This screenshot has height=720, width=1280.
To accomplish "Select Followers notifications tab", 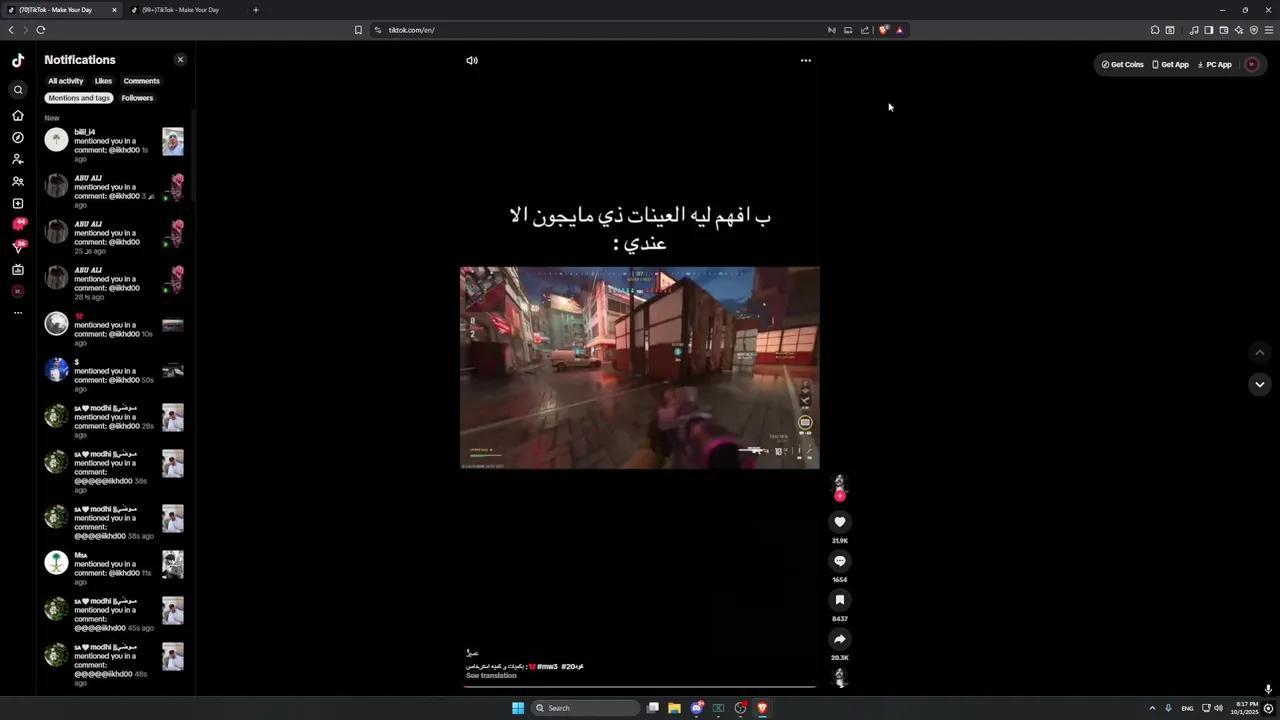I will [x=137, y=98].
